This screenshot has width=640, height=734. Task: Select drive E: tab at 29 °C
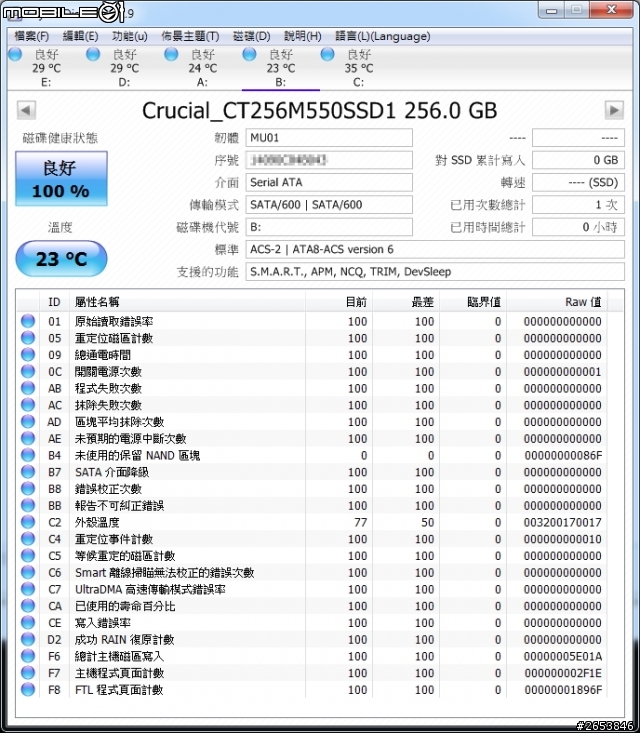tap(46, 68)
